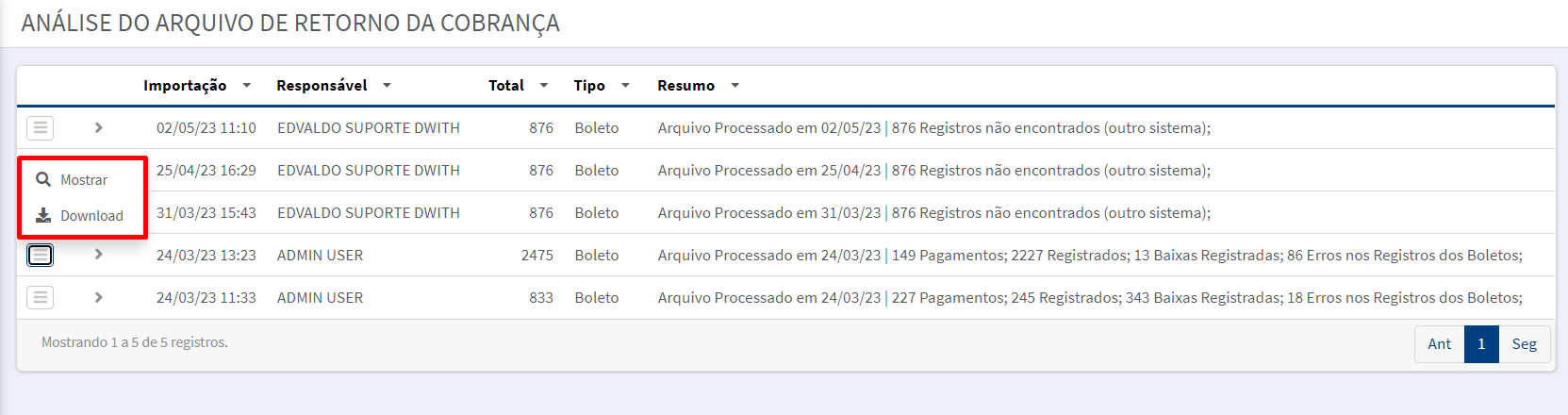
Task: Click the download icon in the popup menu
Action: coord(43,215)
